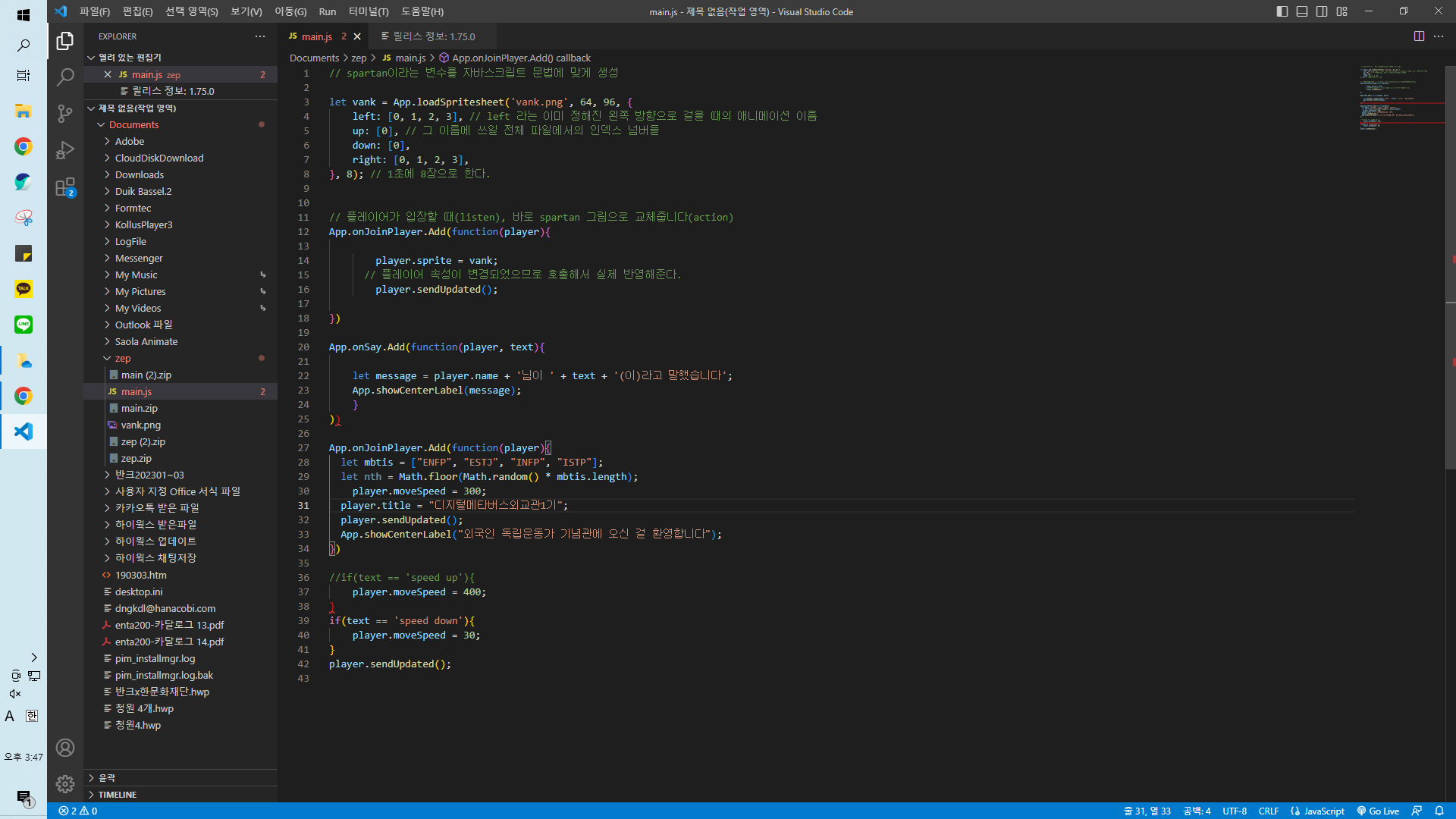Toggle the primary side bar layout icon

tap(1282, 11)
